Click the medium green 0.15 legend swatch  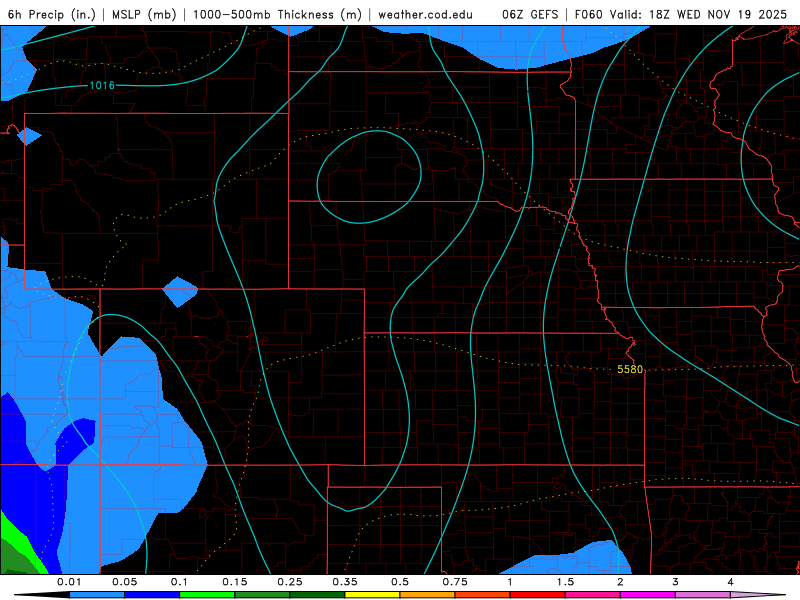click(x=262, y=595)
